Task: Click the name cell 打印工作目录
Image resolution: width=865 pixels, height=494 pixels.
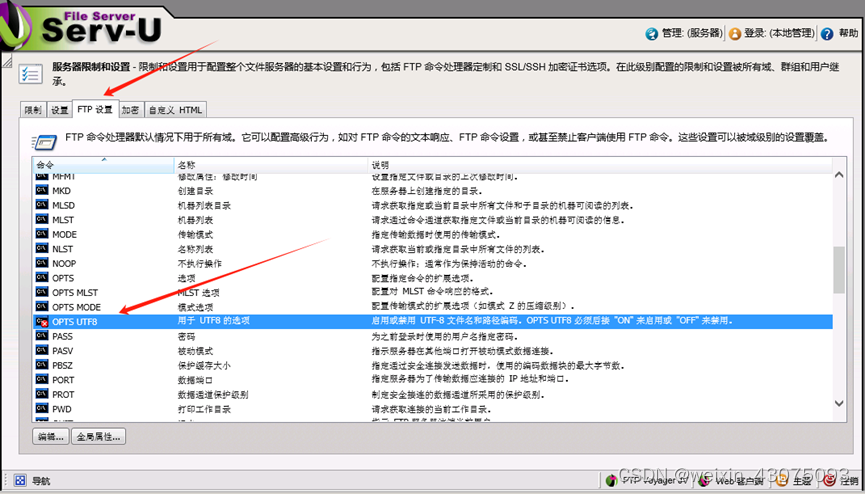Action: click(x=204, y=410)
